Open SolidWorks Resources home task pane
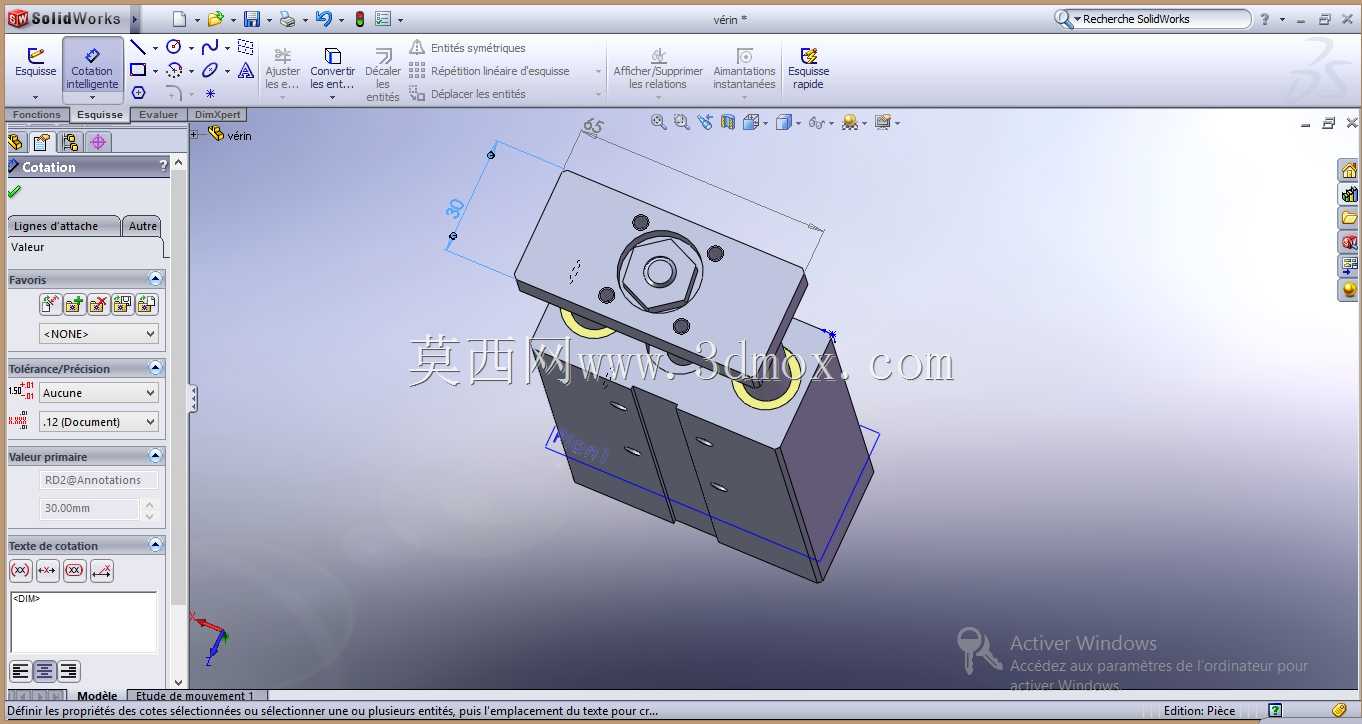 tap(1349, 170)
